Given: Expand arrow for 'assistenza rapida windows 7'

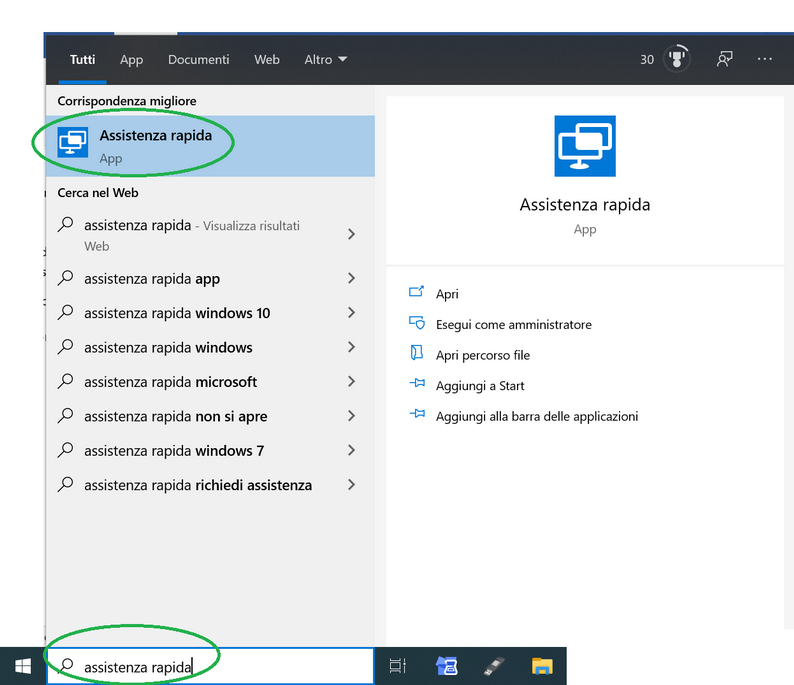Looking at the screenshot, I should click(x=351, y=450).
